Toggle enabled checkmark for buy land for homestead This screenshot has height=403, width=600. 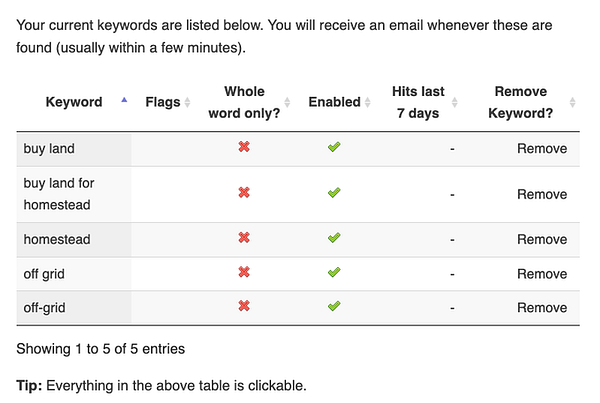[334, 192]
